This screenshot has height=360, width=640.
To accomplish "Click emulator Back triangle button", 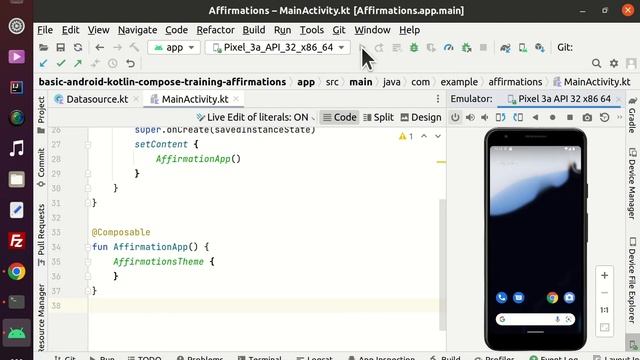I will coord(535,118).
